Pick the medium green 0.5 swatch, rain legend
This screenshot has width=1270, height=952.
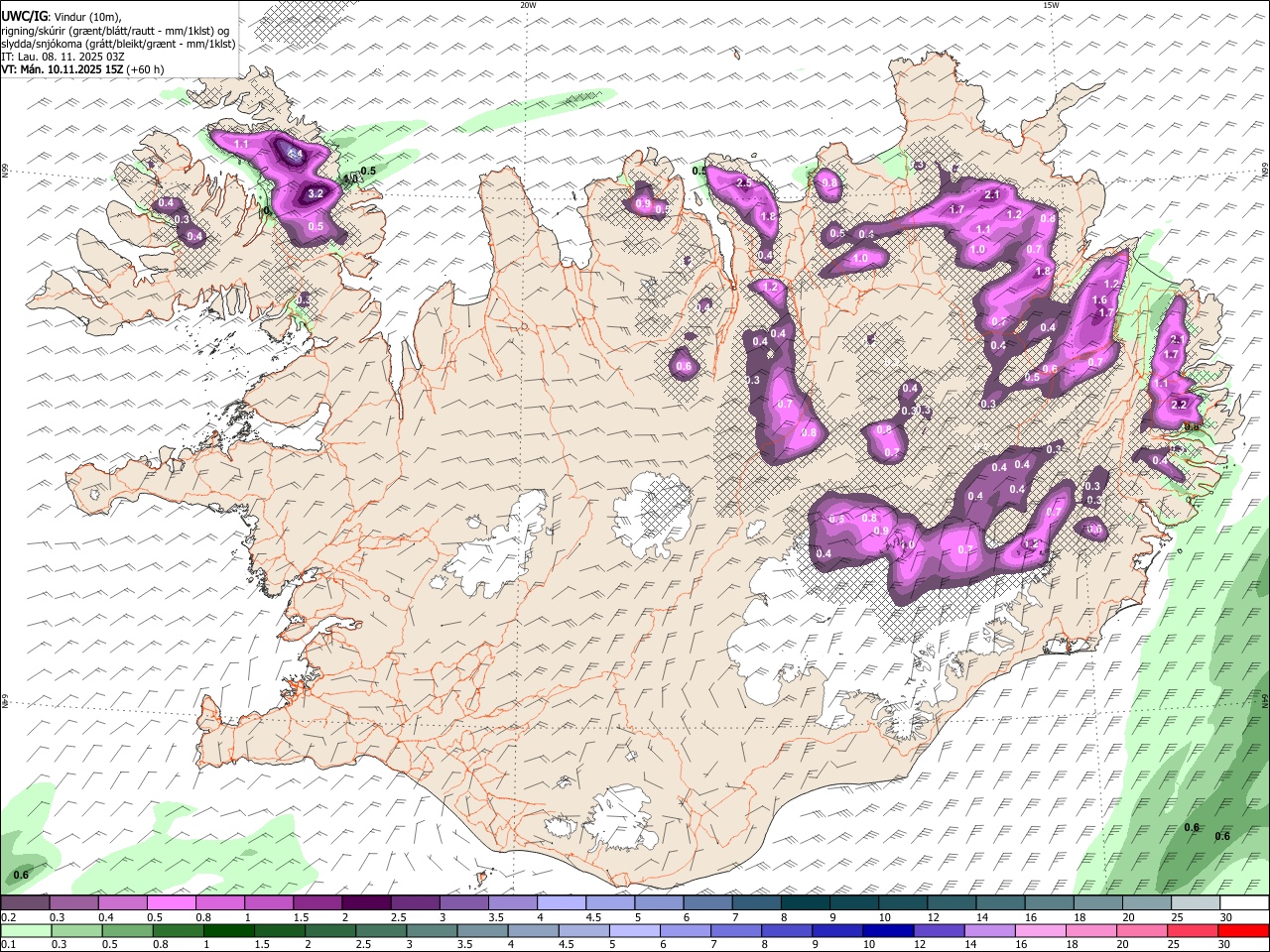tap(127, 931)
